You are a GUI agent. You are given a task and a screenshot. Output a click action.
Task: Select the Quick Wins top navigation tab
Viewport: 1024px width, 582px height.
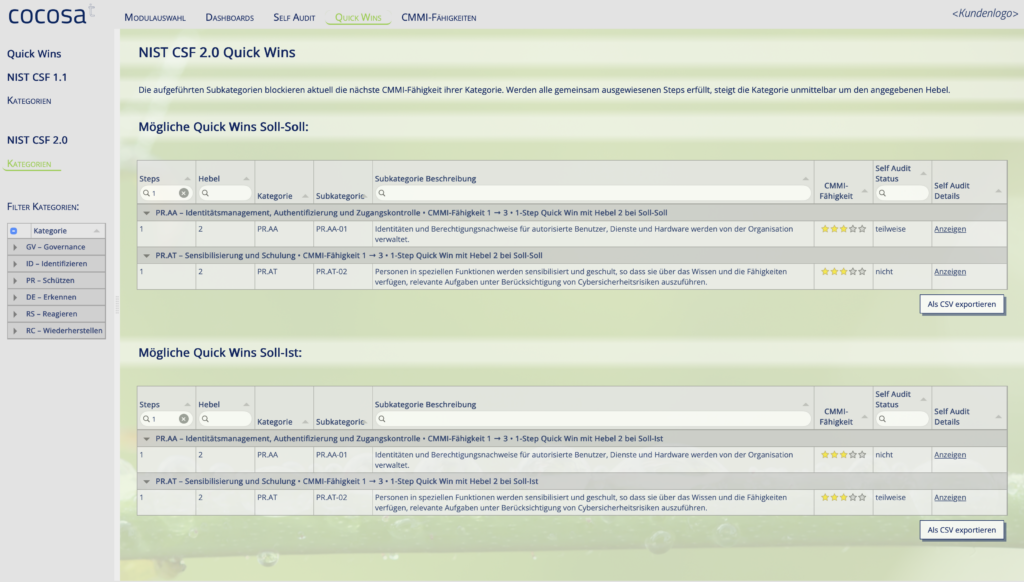click(x=358, y=18)
